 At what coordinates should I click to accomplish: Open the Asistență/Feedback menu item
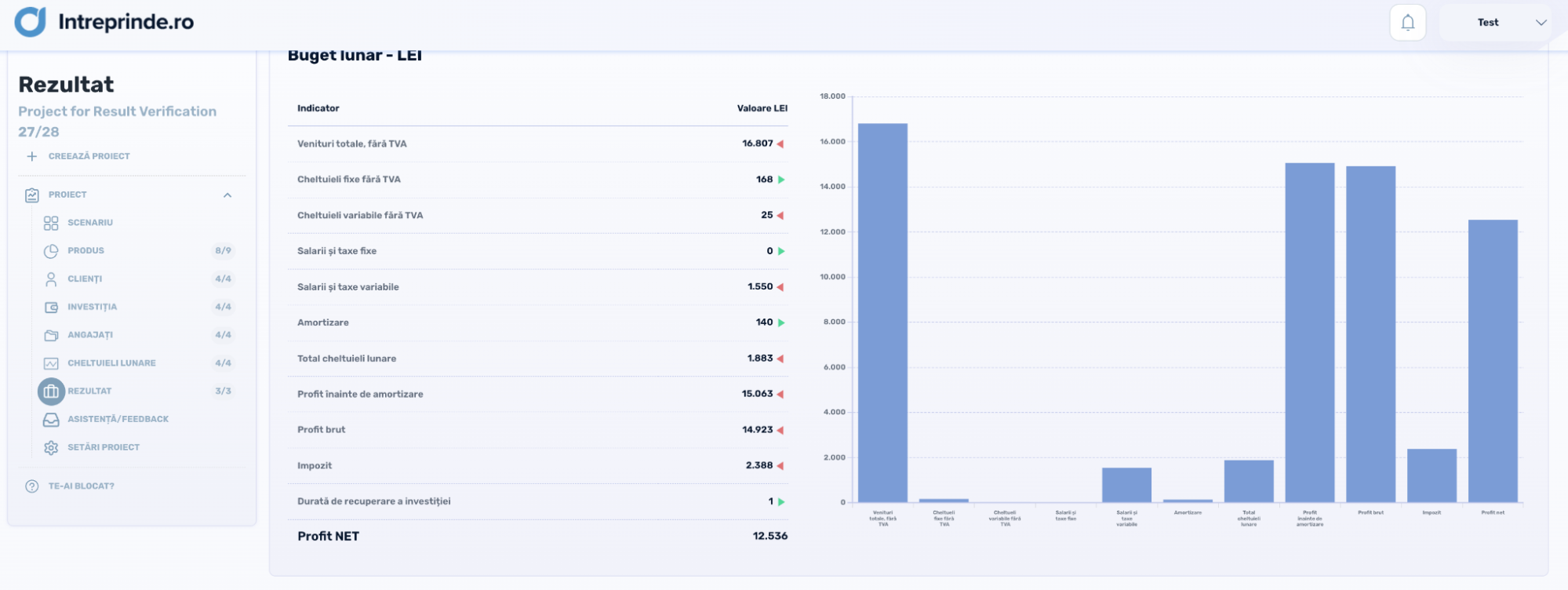118,419
